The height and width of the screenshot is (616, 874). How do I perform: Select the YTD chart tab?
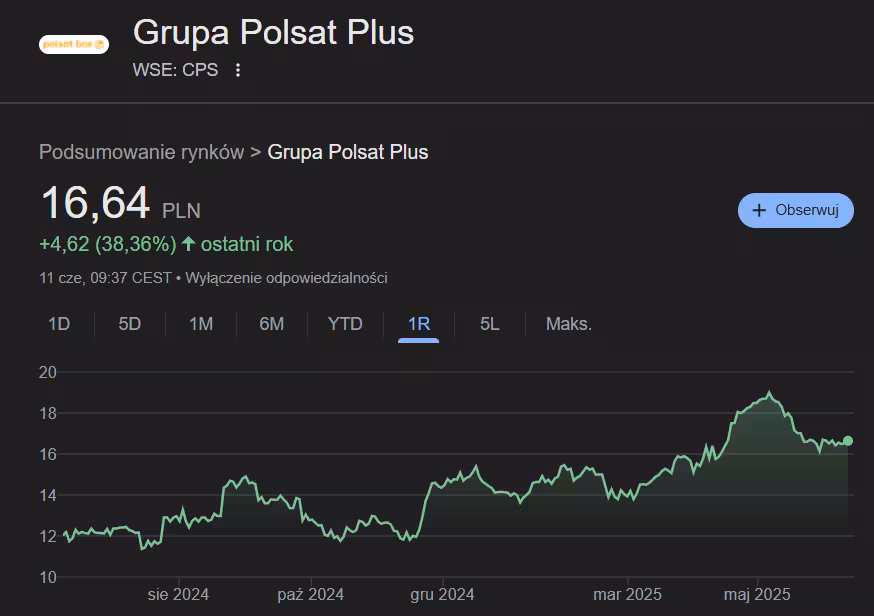click(345, 324)
